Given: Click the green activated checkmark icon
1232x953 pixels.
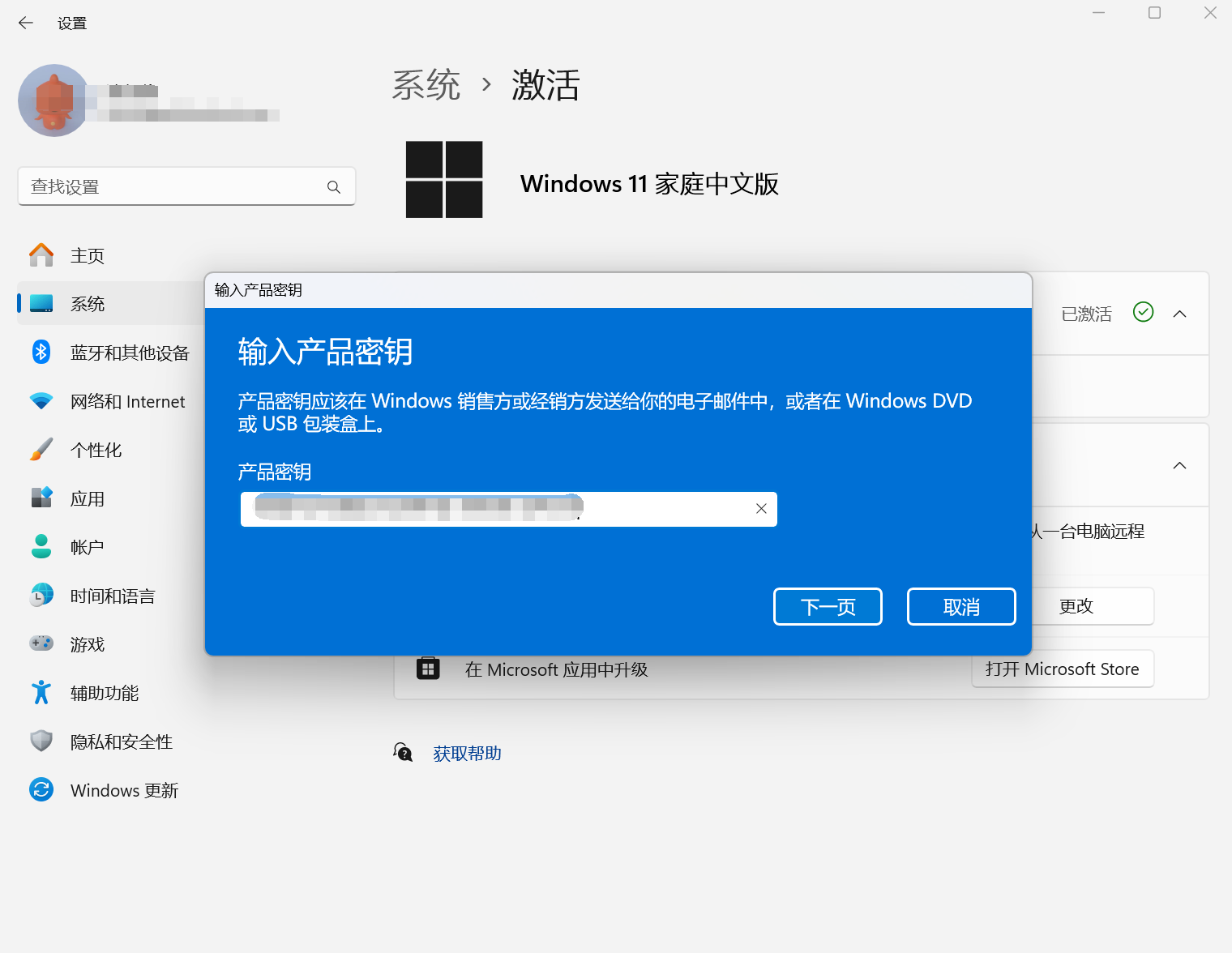Looking at the screenshot, I should [x=1143, y=312].
